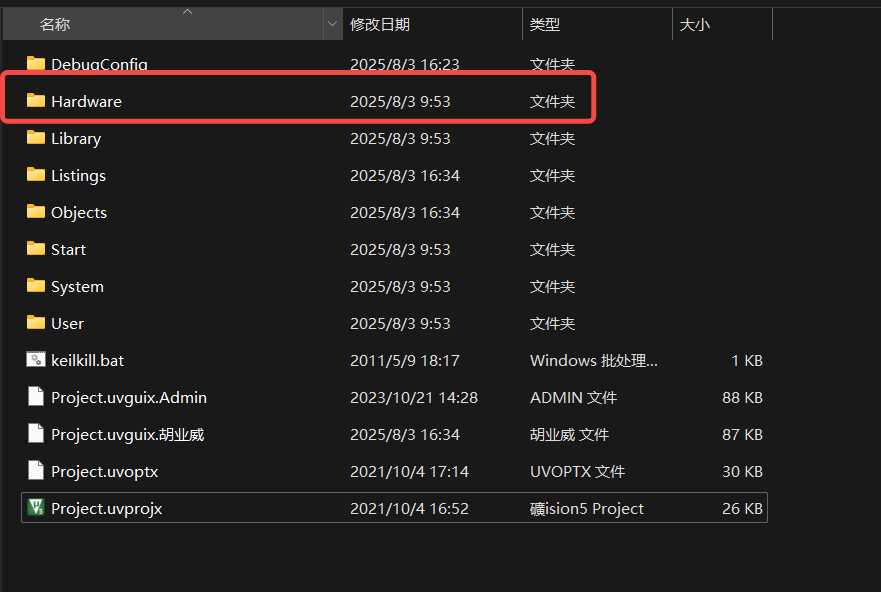Select the Listings folder name

click(x=78, y=176)
